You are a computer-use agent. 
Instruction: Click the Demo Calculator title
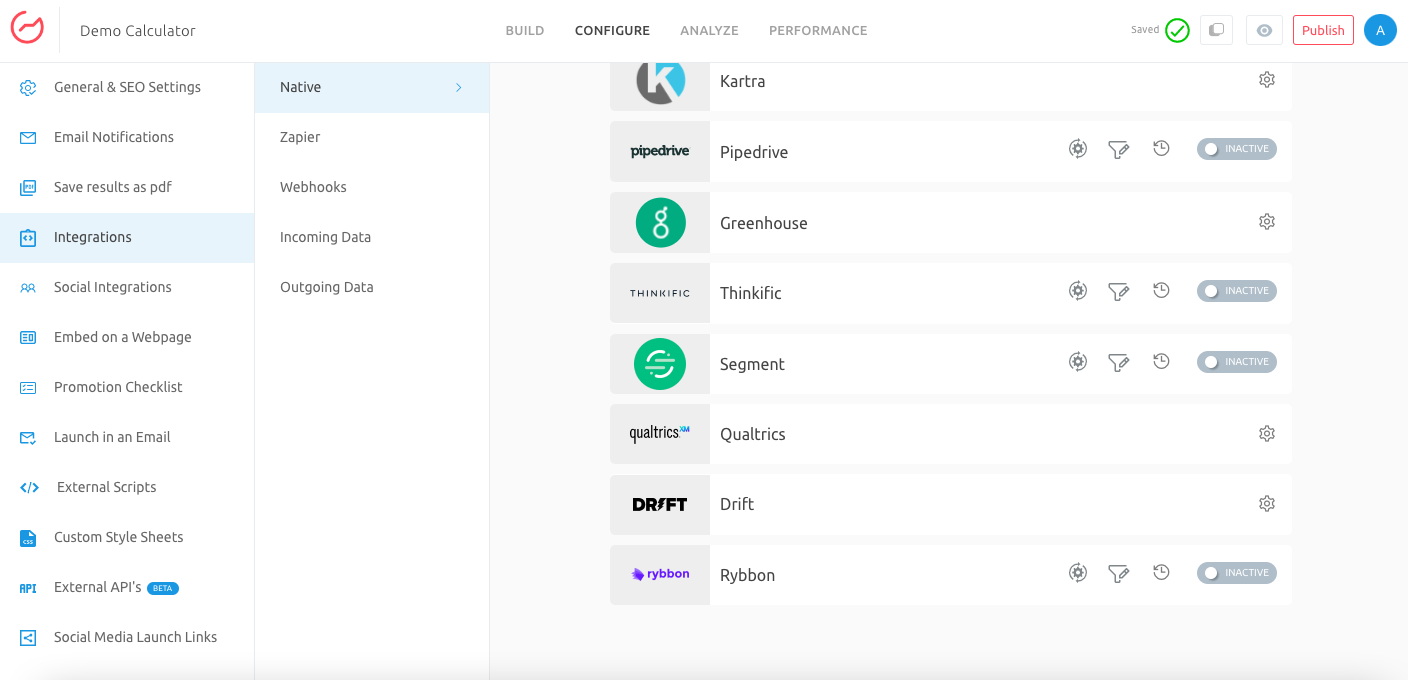[138, 31]
